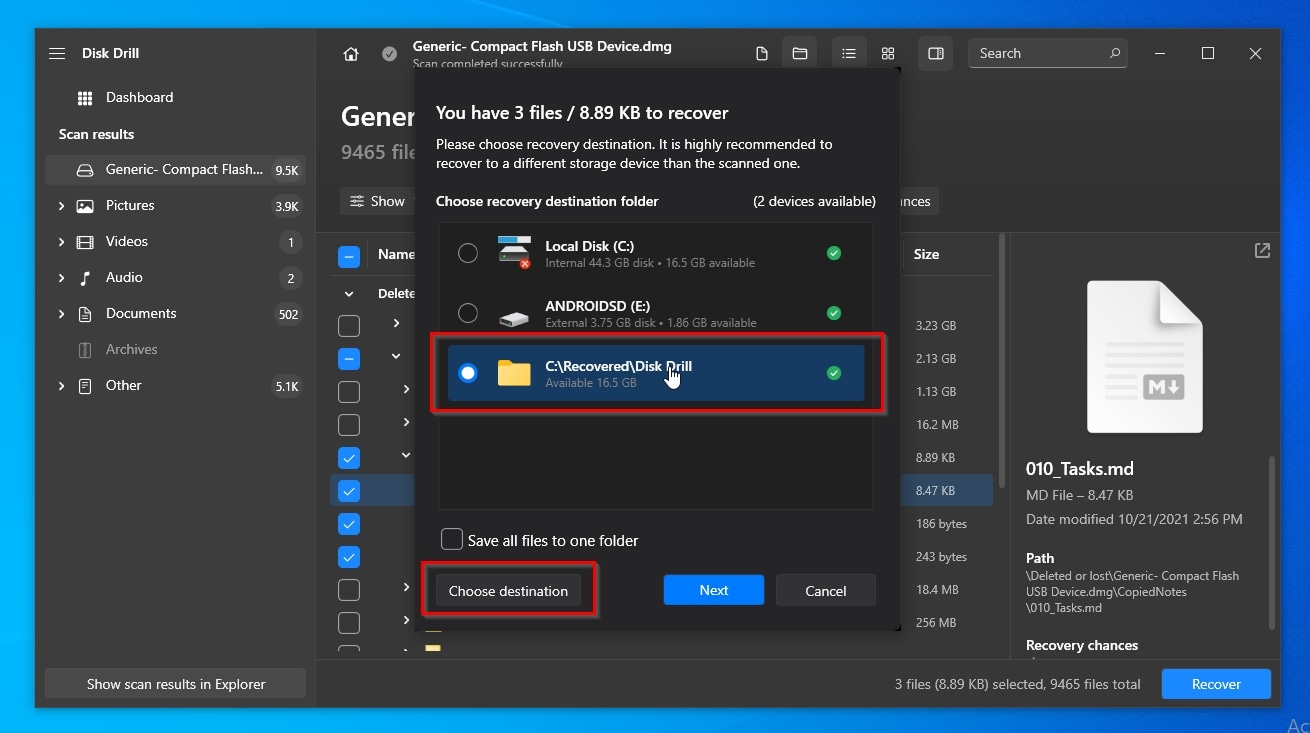Select C:\Recovered\Disk Drill radio button

coord(468,374)
